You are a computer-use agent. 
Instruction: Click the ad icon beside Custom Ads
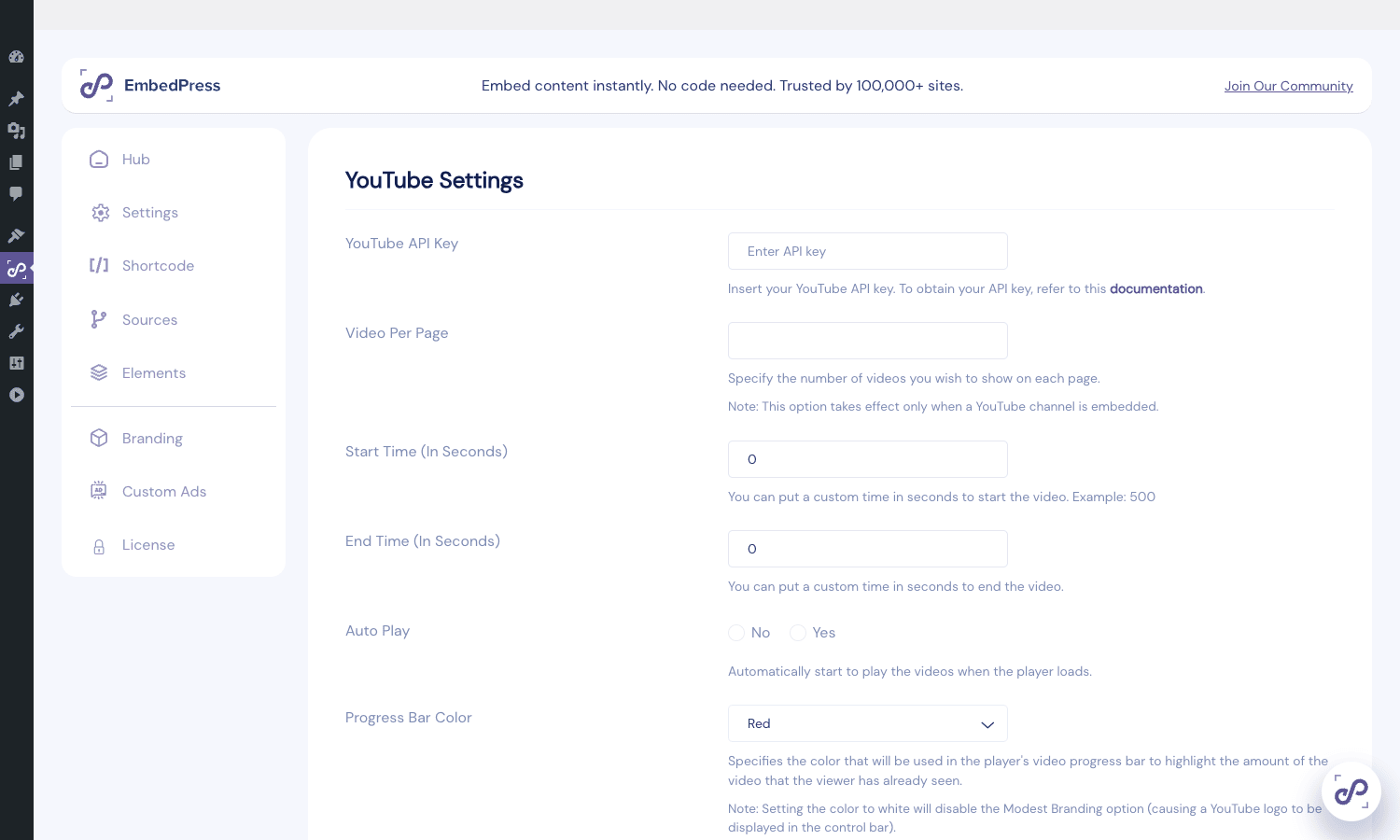tap(99, 492)
